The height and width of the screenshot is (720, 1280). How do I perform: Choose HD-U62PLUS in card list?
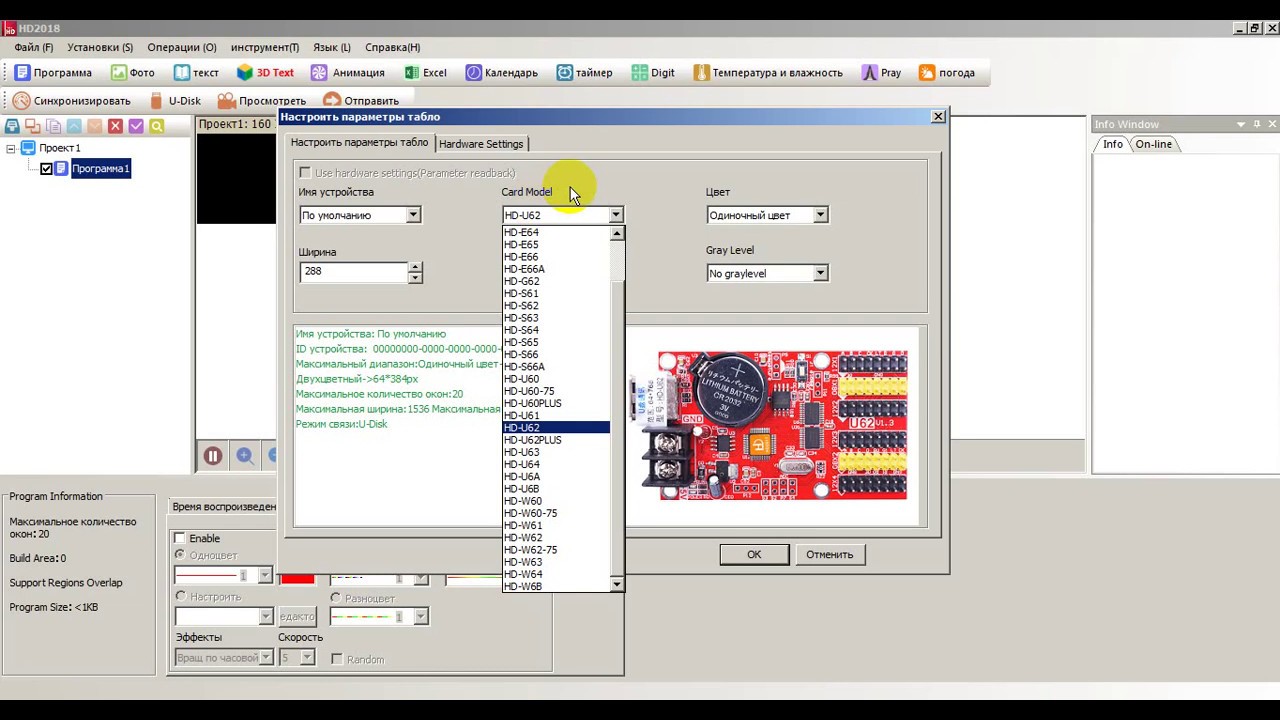point(556,440)
